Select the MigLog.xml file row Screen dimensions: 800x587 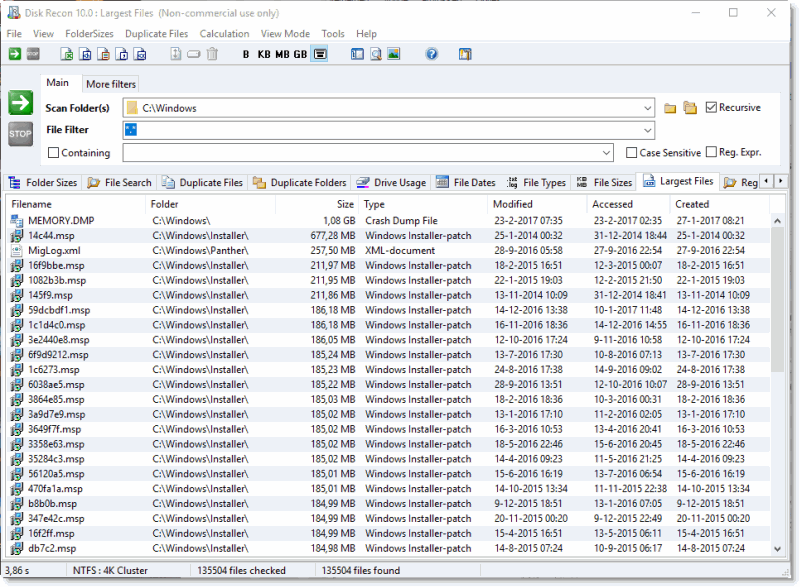(388, 250)
